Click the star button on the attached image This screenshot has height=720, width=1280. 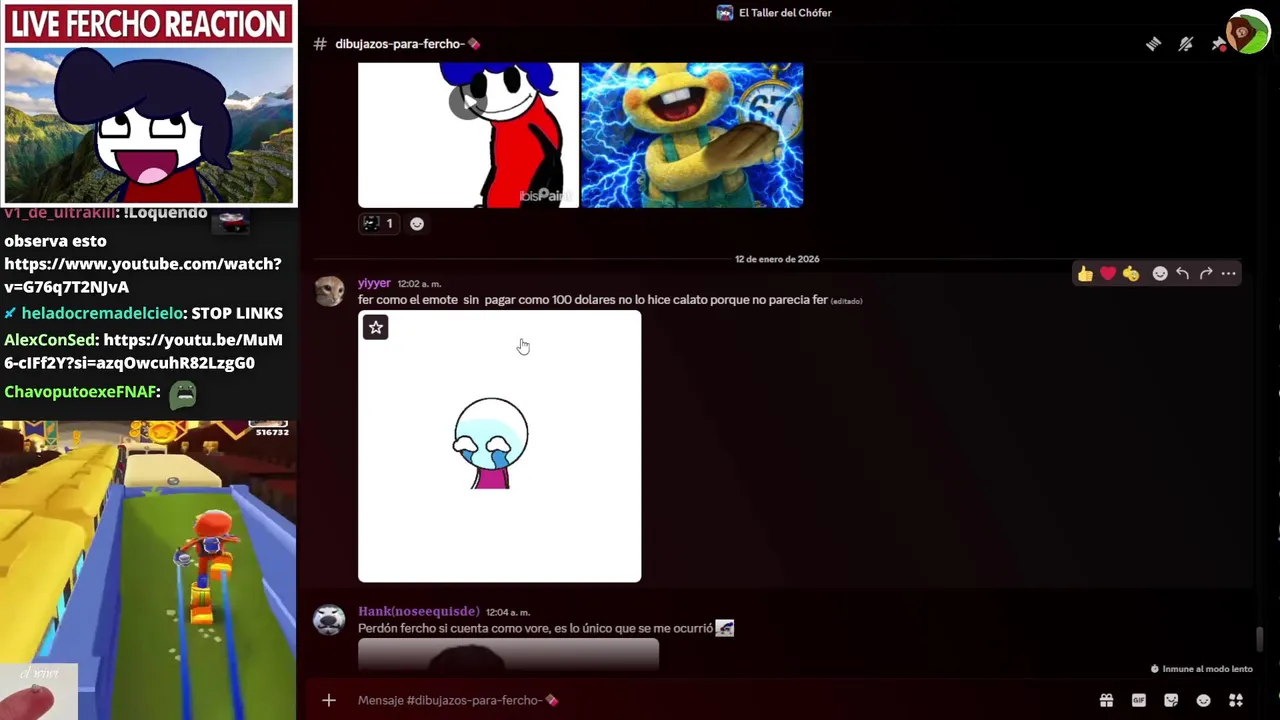(375, 327)
